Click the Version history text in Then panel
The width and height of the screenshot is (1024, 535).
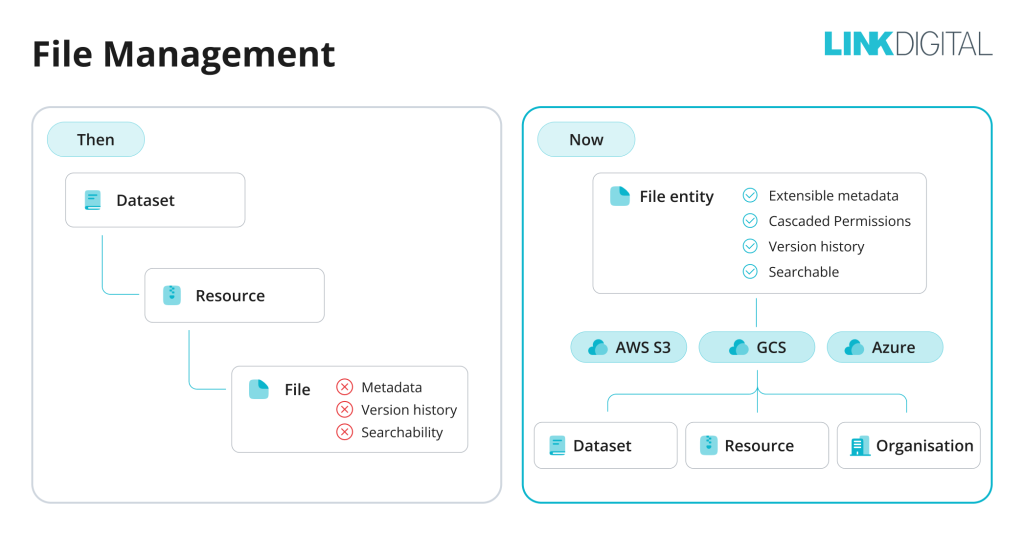tap(409, 410)
